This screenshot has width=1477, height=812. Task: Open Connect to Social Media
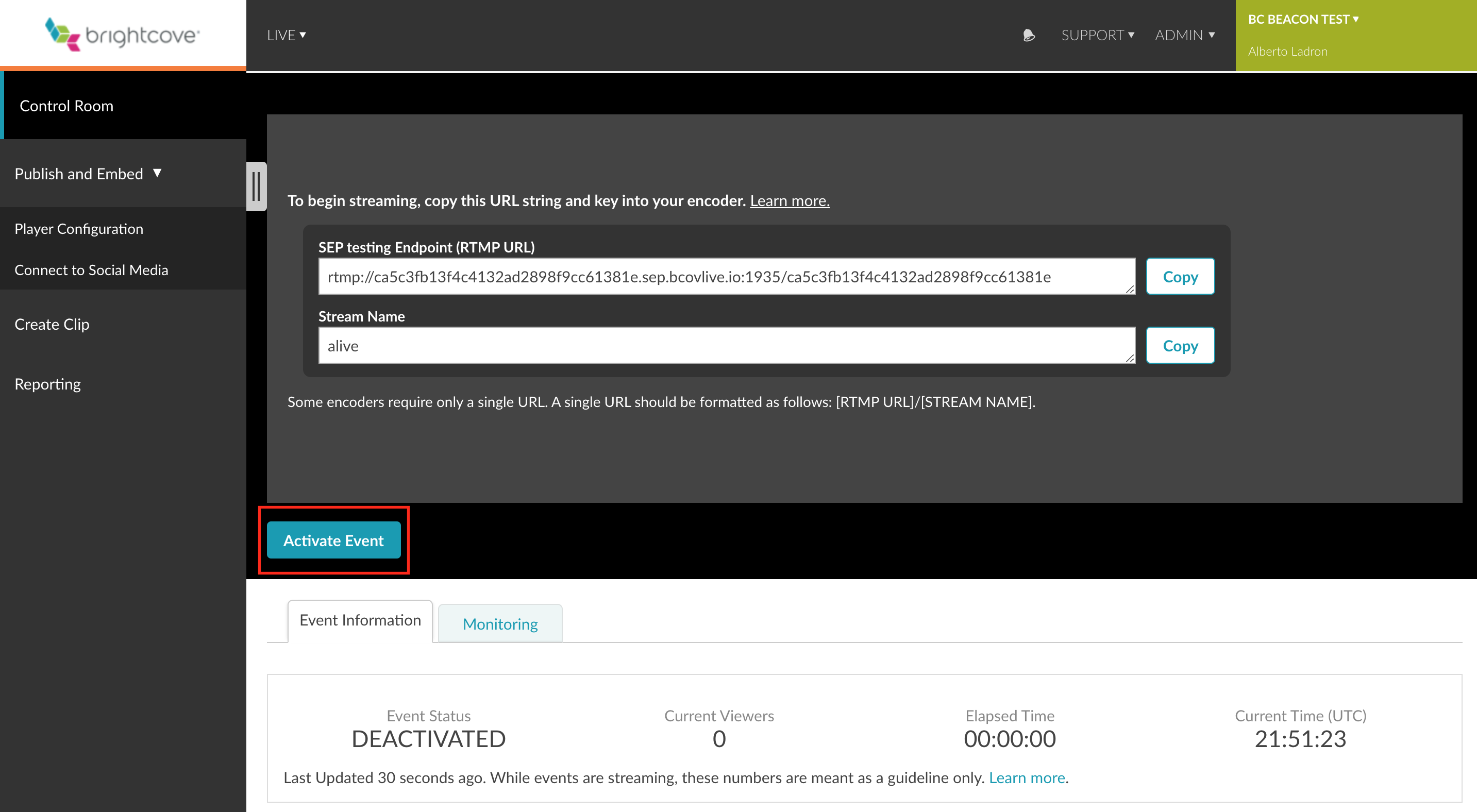click(x=91, y=270)
